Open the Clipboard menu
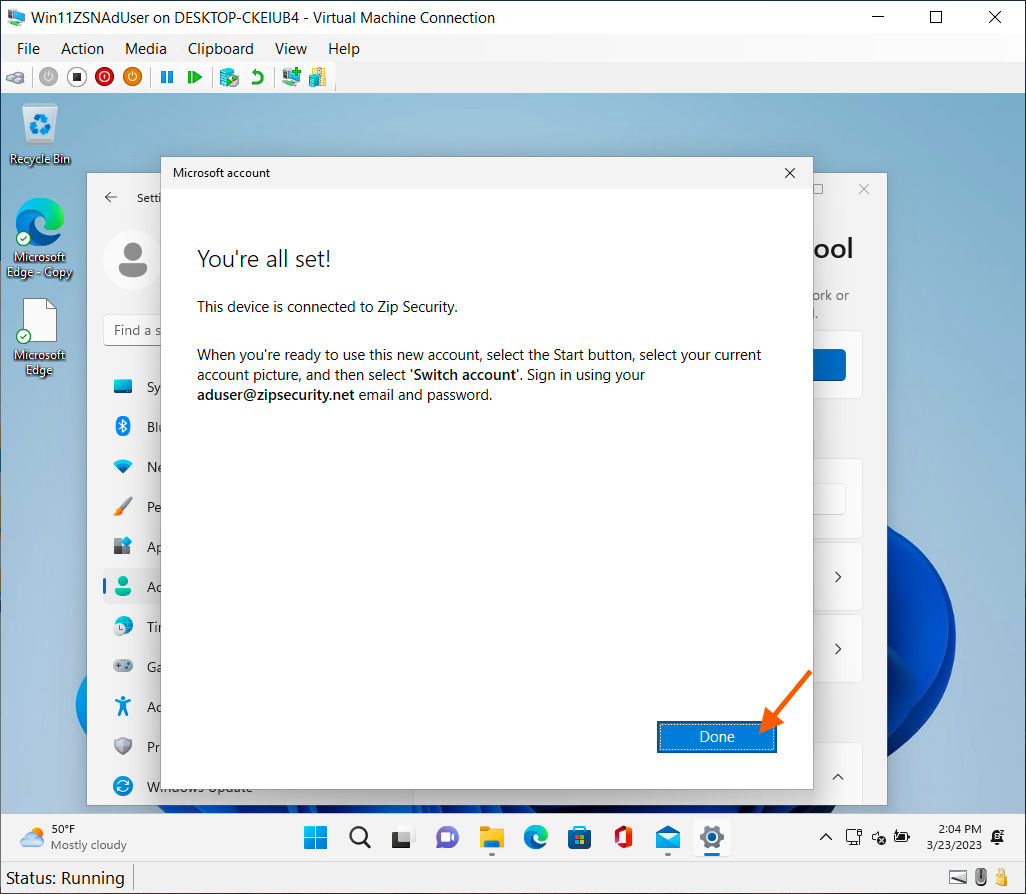This screenshot has width=1026, height=894. pos(220,48)
